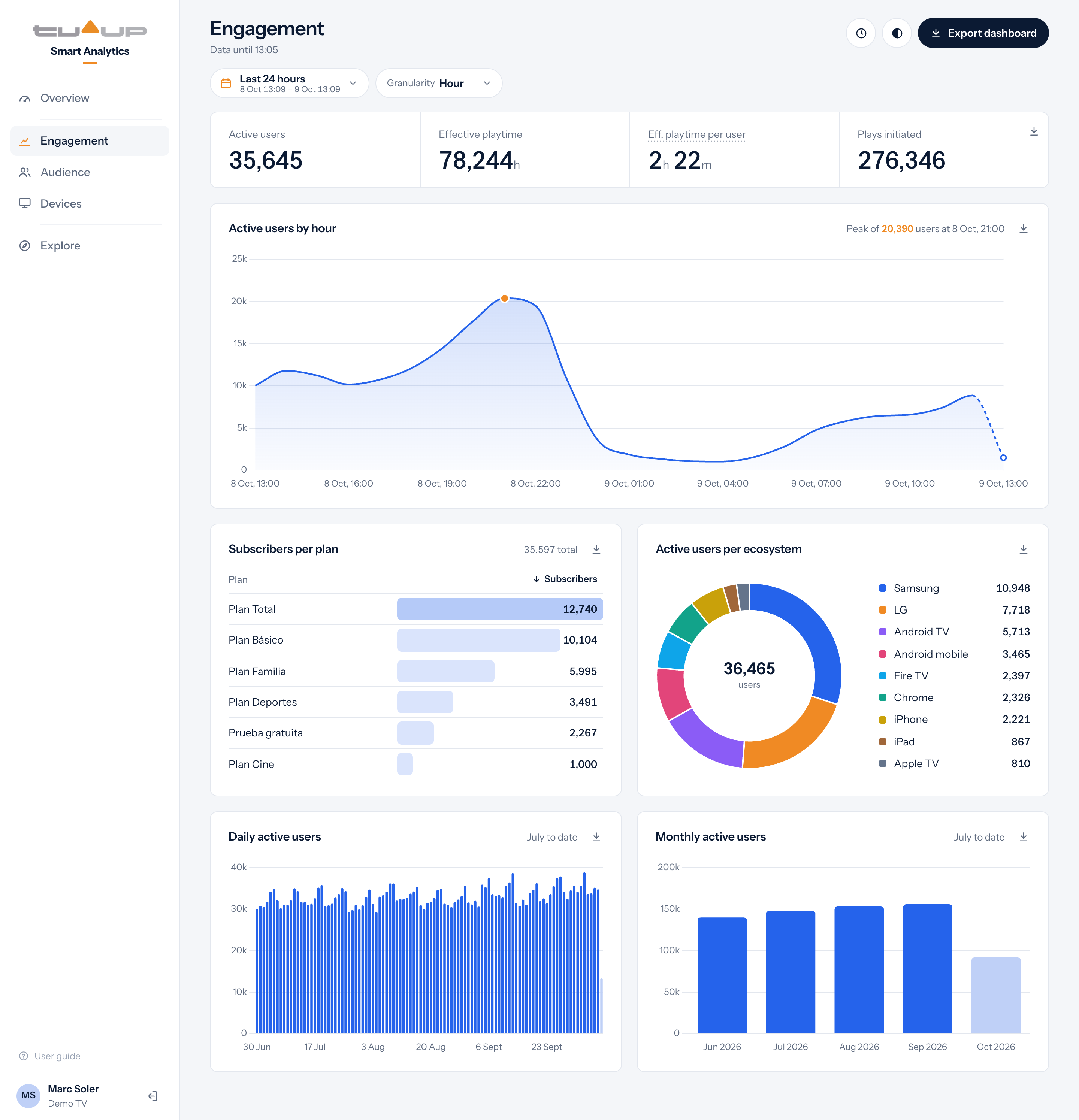Click the LG orange legend swatch
This screenshot has height=1120, width=1079.
pyautogui.click(x=882, y=610)
